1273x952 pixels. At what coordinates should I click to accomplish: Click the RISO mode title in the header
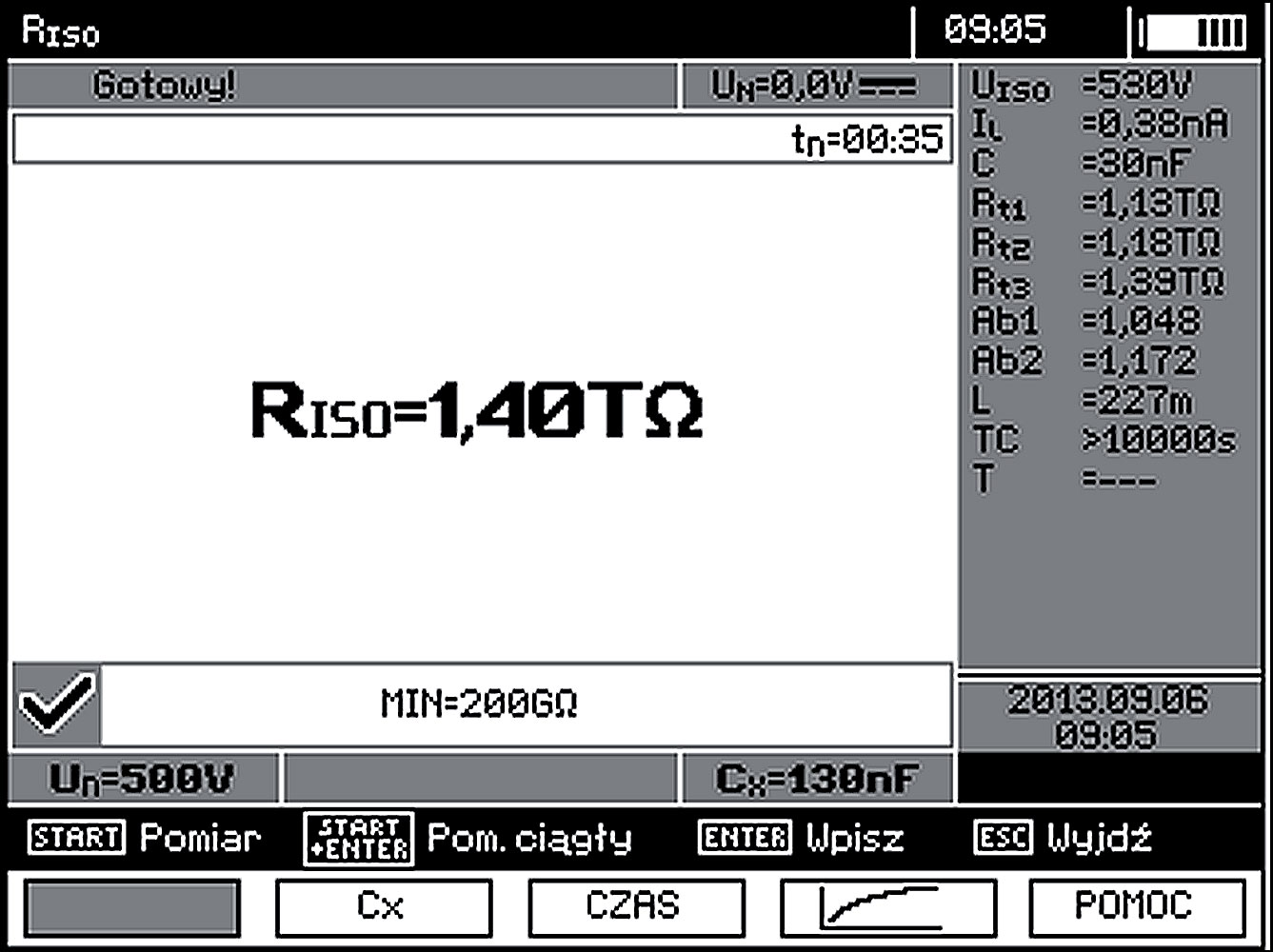[61, 32]
